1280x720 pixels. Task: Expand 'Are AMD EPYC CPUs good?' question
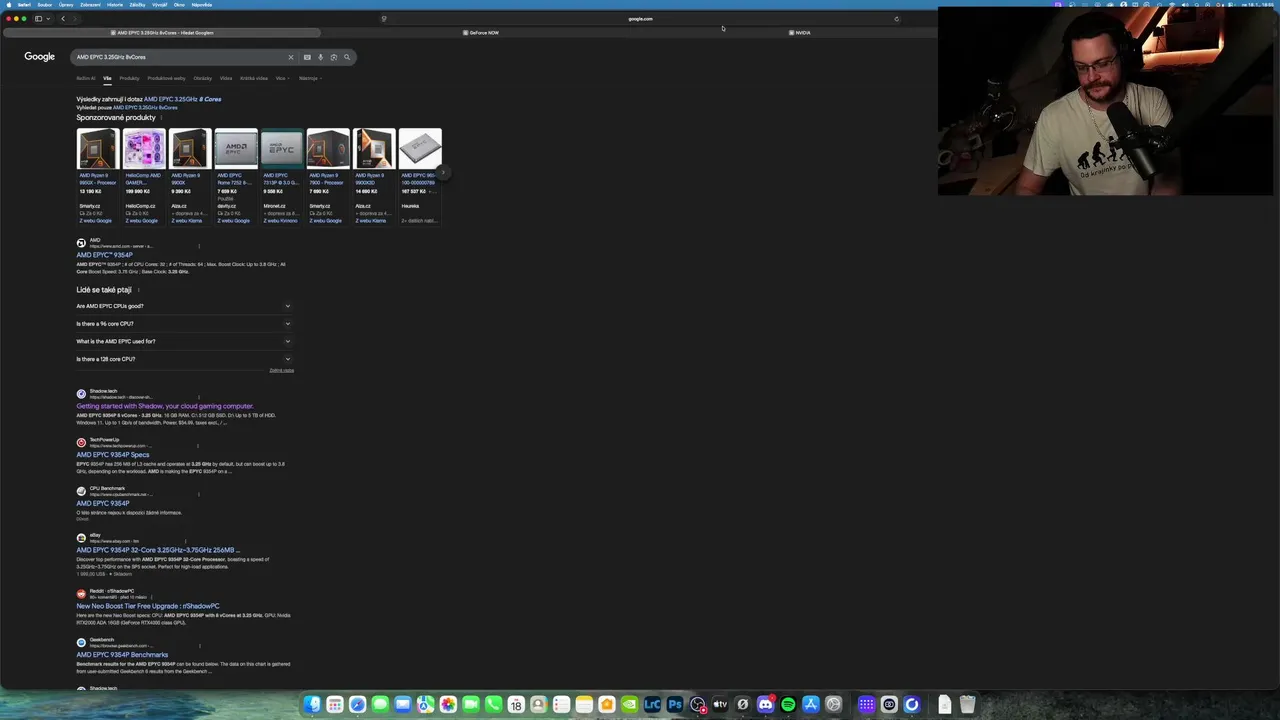coord(185,306)
